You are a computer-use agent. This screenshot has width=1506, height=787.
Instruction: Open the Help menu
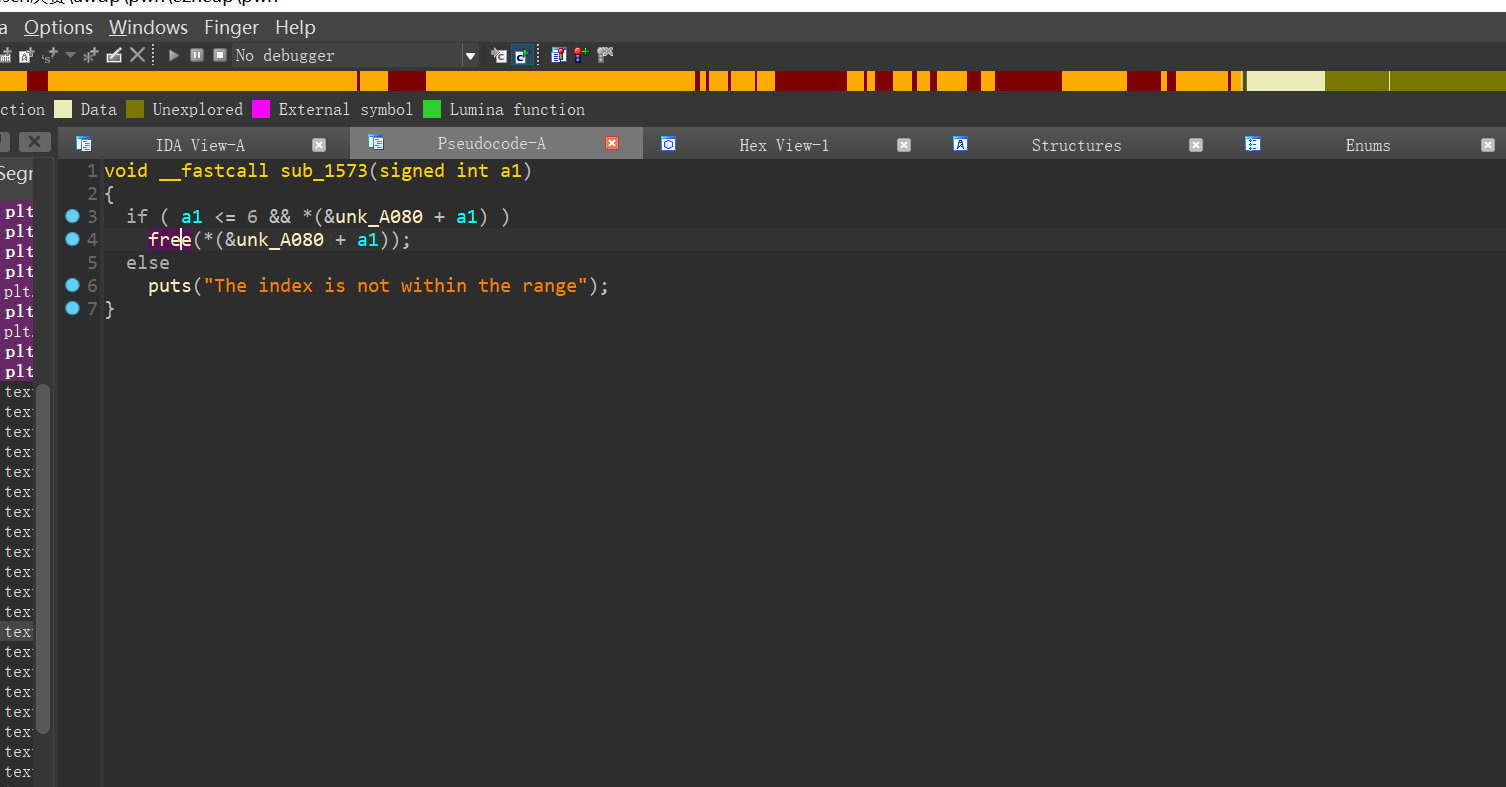click(295, 27)
